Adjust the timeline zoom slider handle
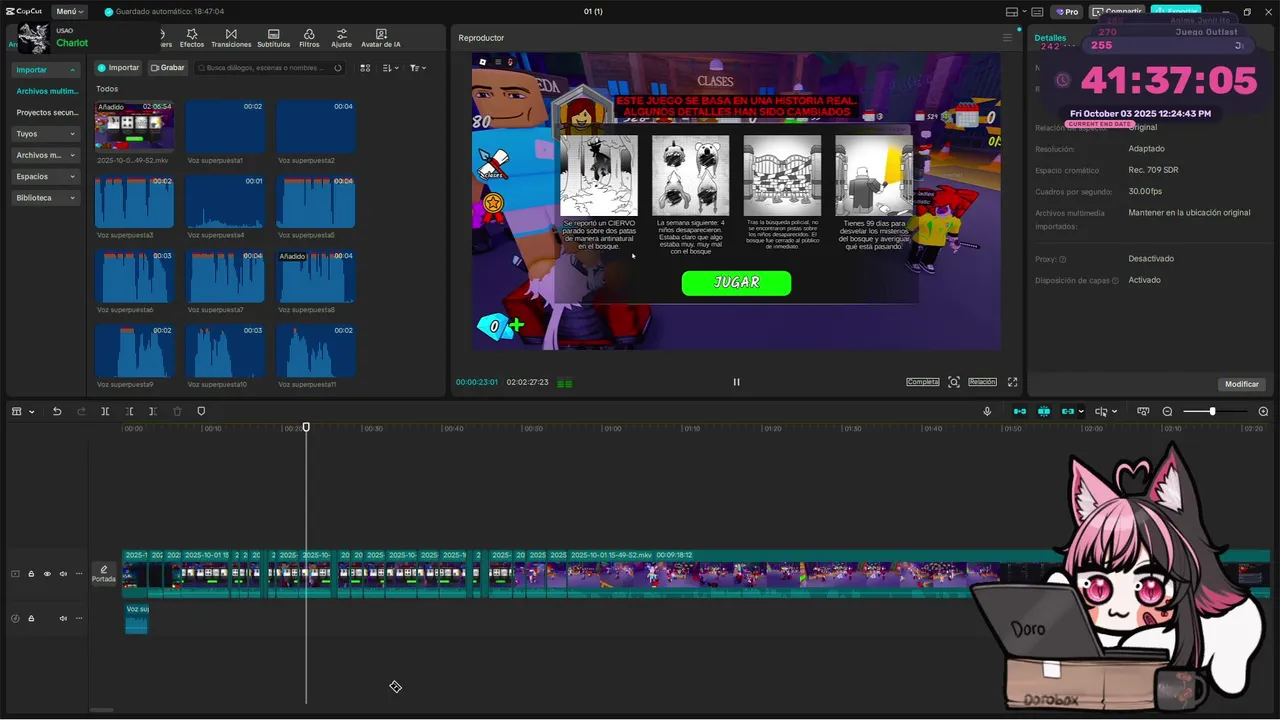The image size is (1280, 720). (x=1212, y=411)
